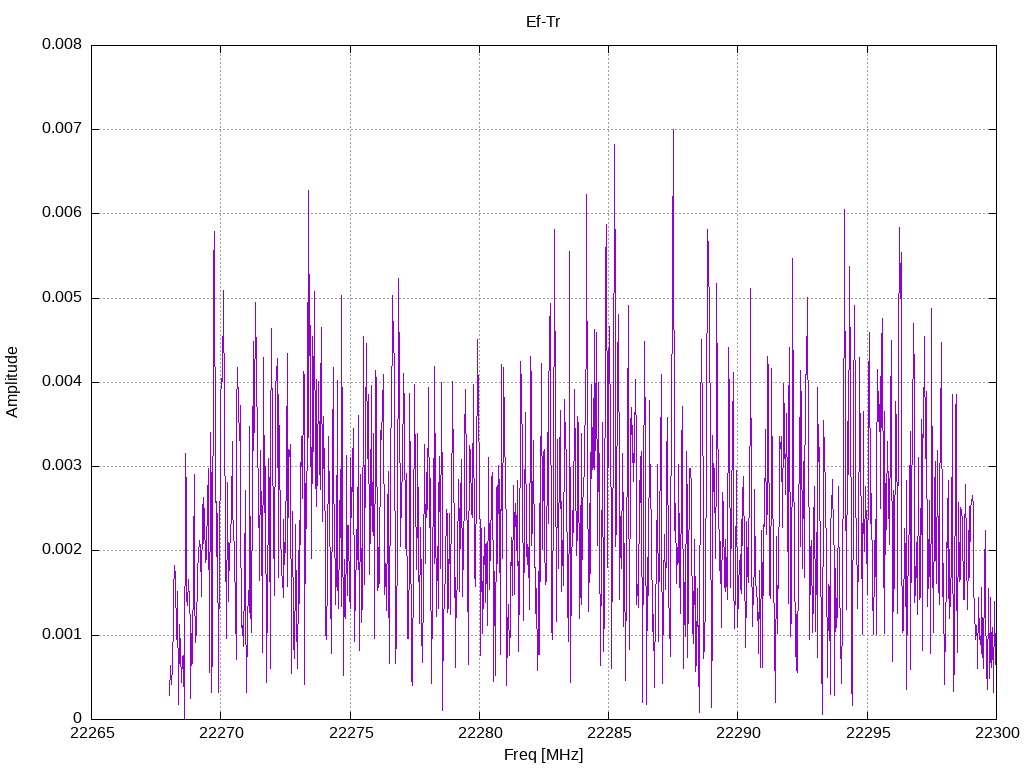Click the x-axis tick label 22275
The height and width of the screenshot is (768, 1024).
pos(351,733)
